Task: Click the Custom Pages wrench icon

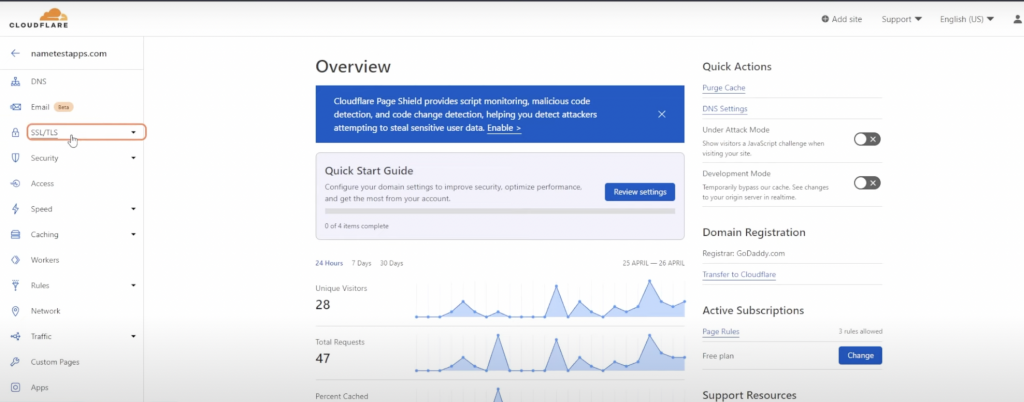Action: (16, 362)
